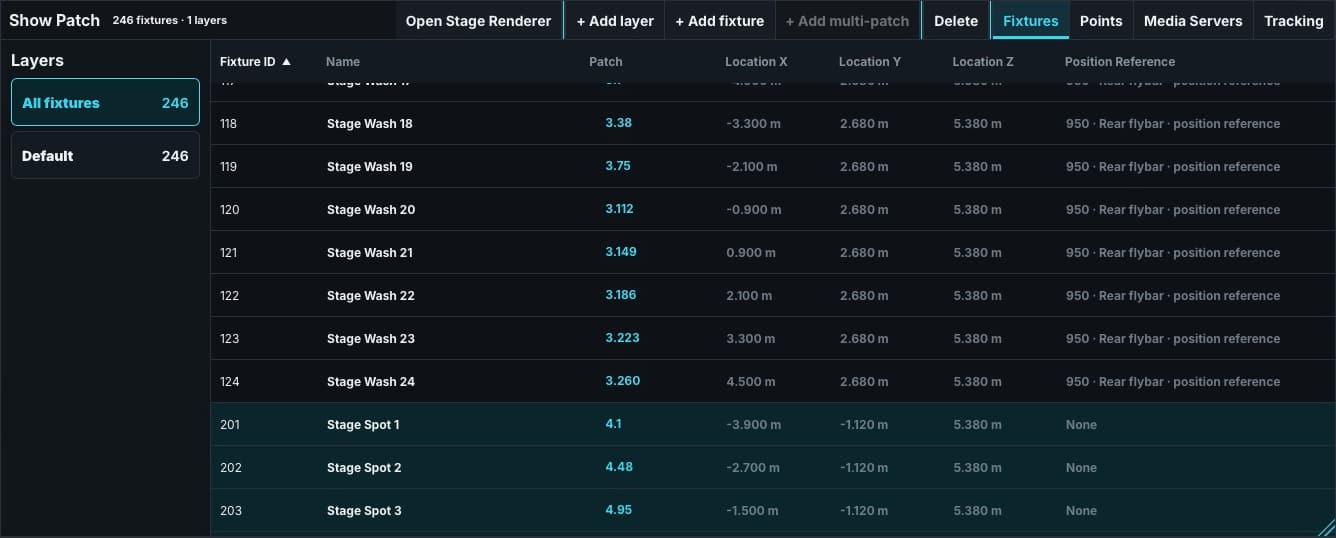Select Stage Wash 20 fixture name
The width and height of the screenshot is (1336, 538).
[371, 210]
